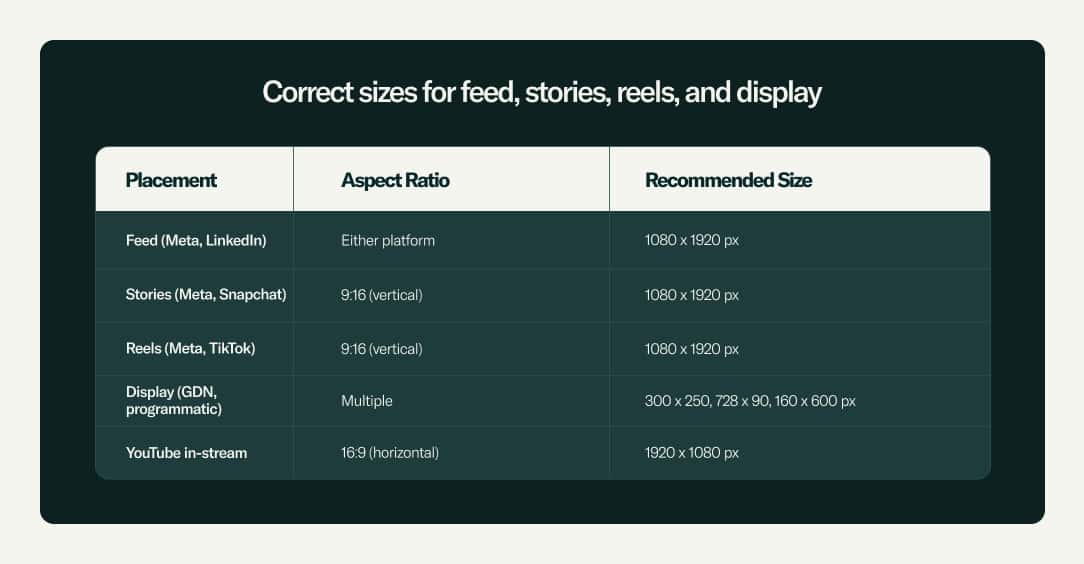Select the Placement column header
The image size is (1084, 564).
tap(171, 181)
